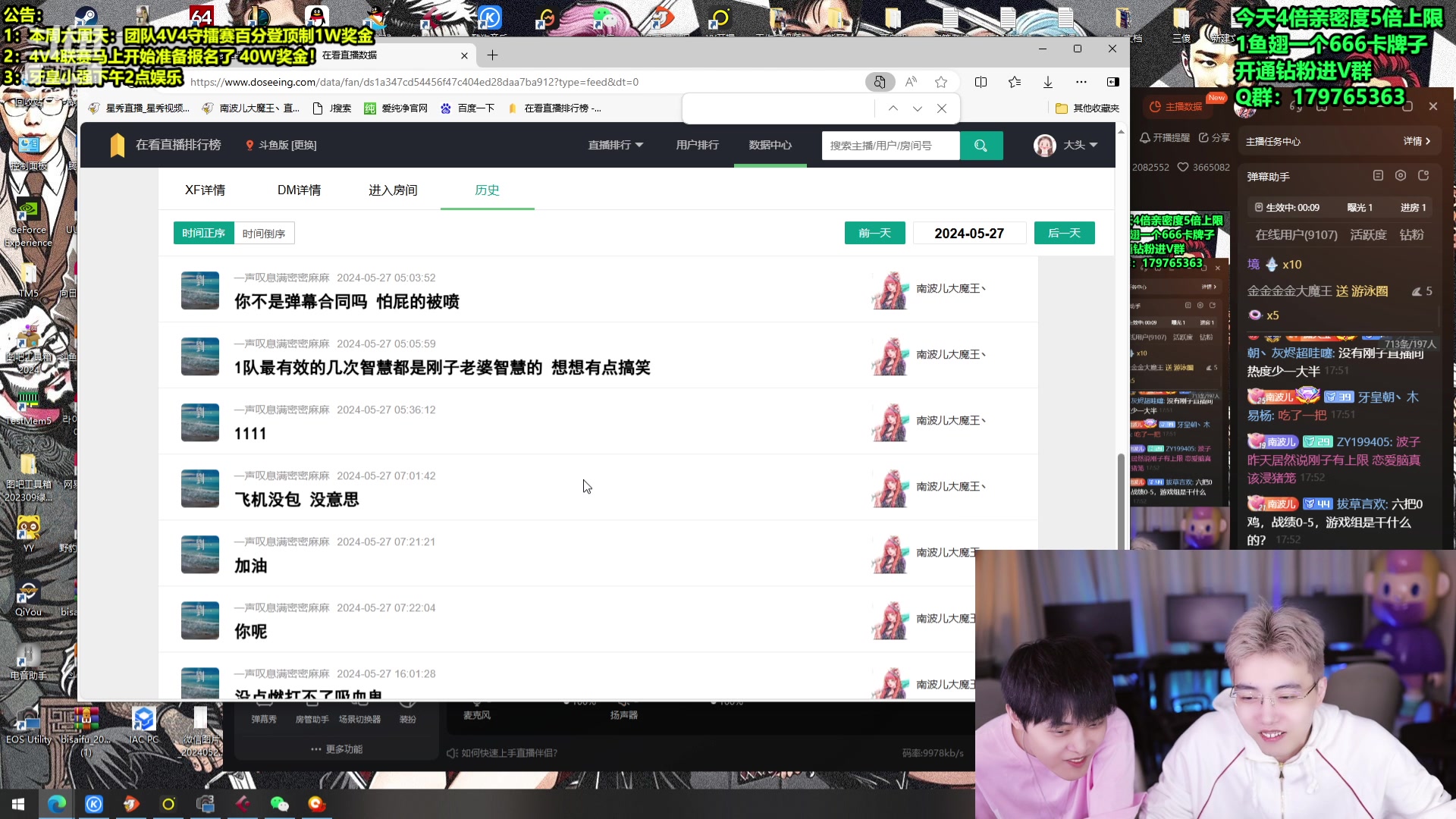Add page to favorites star icon
This screenshot has height=819, width=1456.
tap(941, 82)
